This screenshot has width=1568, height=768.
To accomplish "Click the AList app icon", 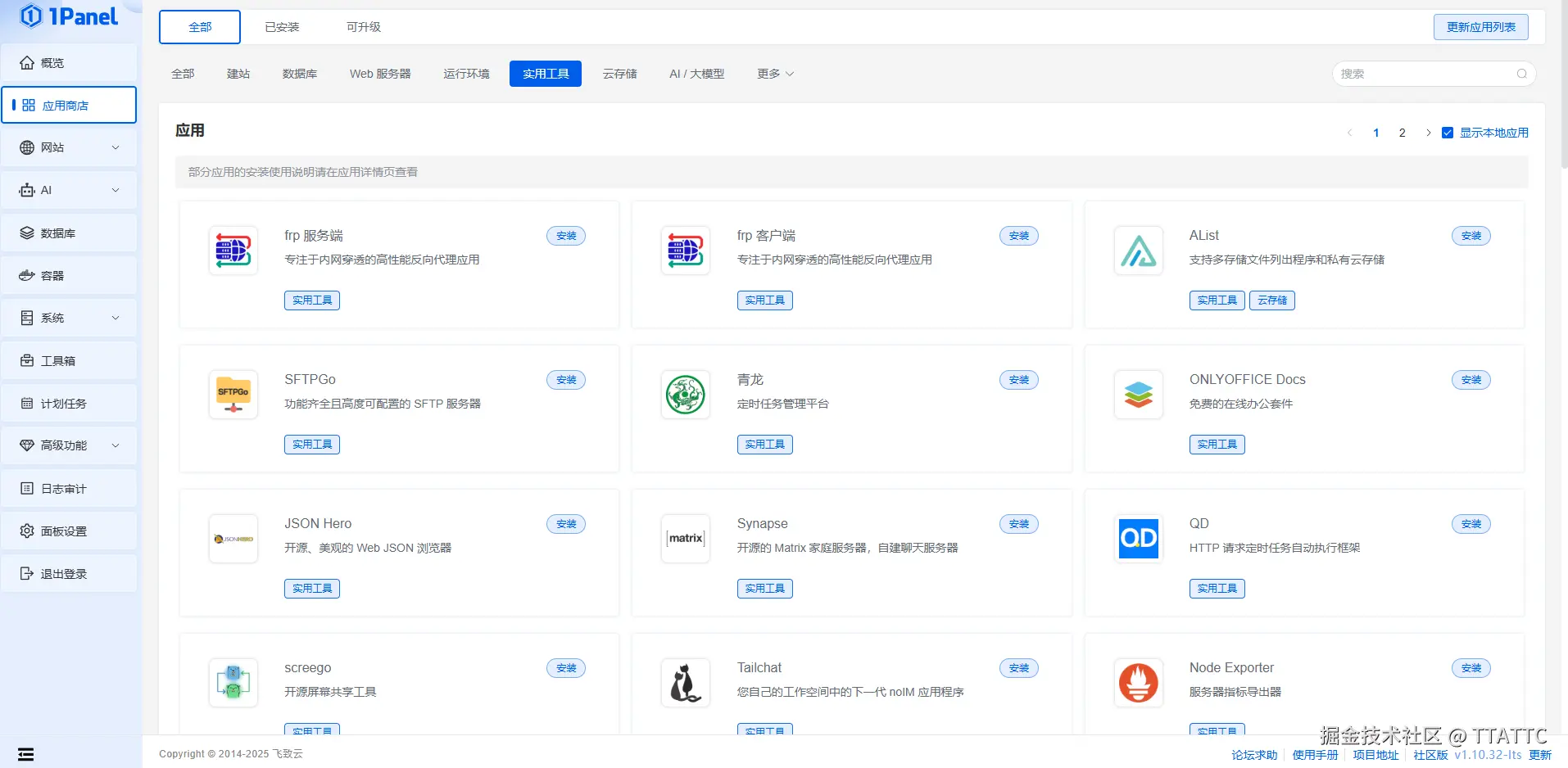I will [1139, 251].
